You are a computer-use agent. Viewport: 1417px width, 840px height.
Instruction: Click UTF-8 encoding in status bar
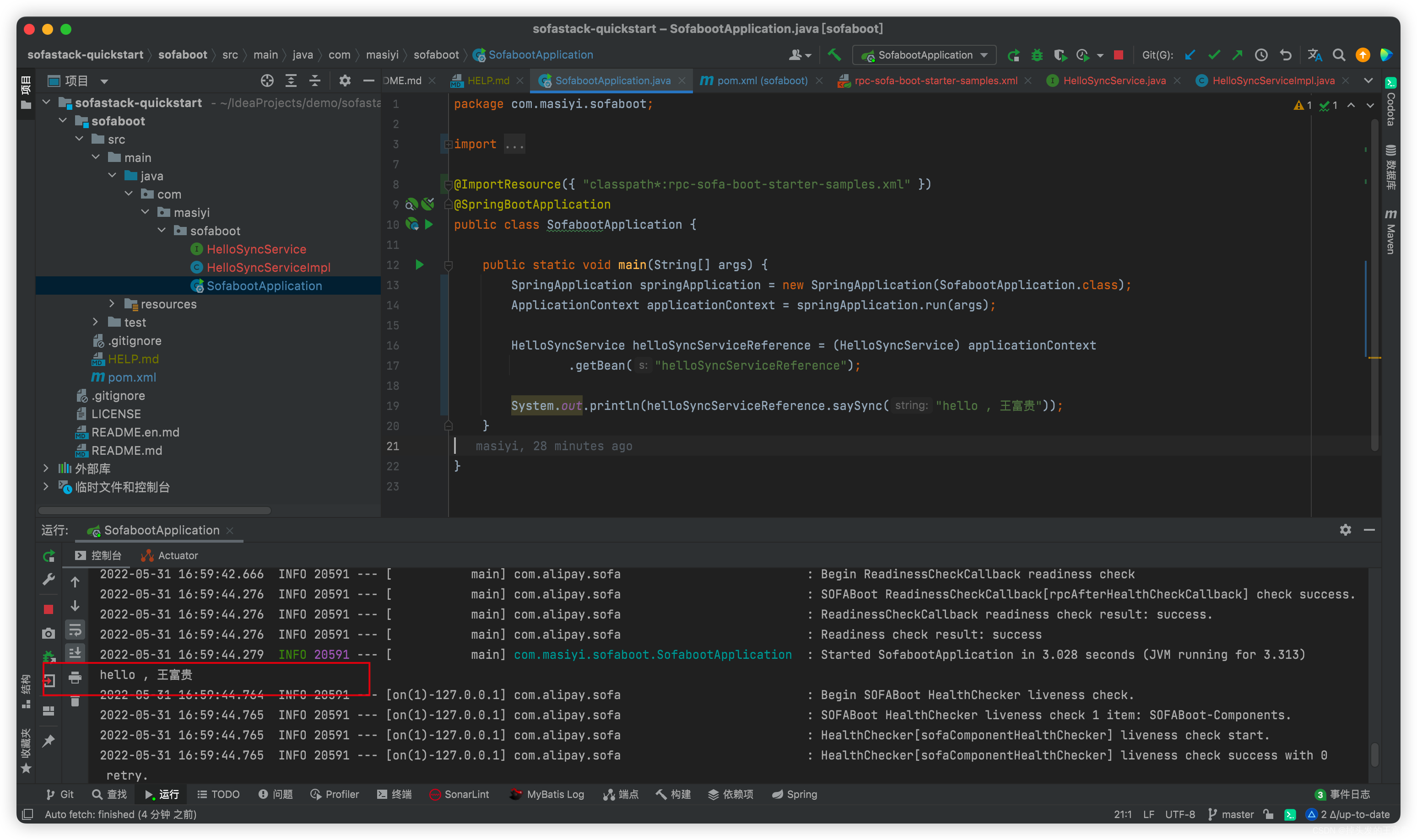[x=1180, y=814]
